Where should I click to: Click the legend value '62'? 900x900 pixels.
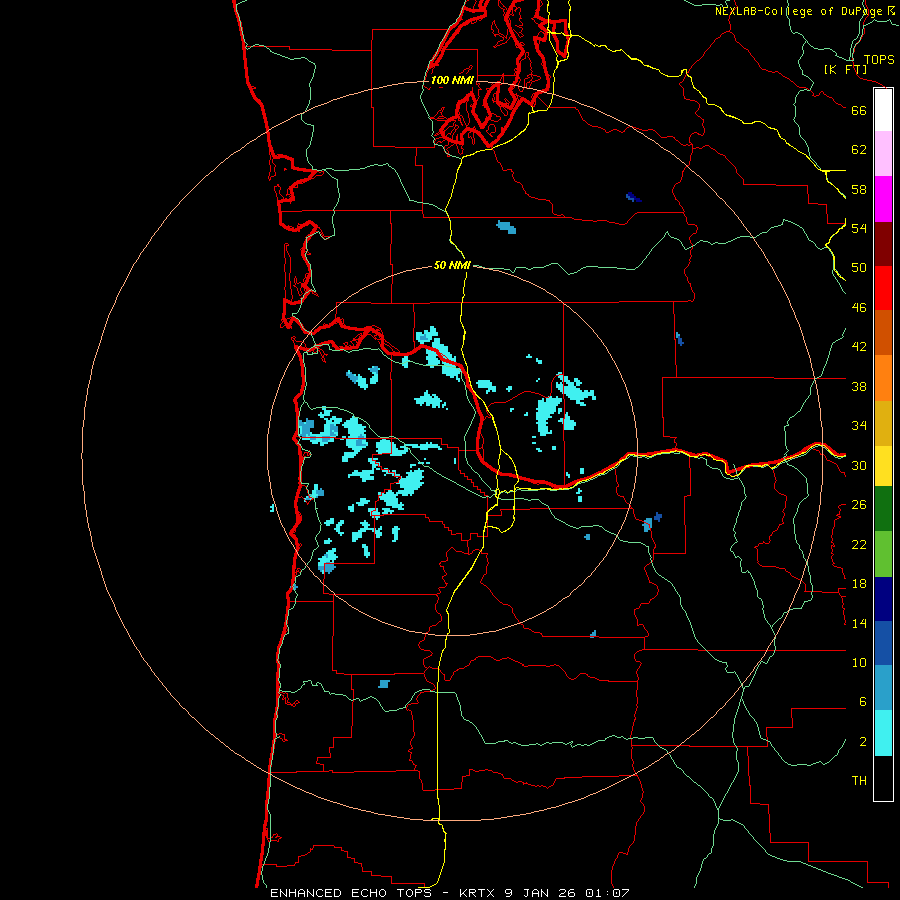(x=859, y=150)
